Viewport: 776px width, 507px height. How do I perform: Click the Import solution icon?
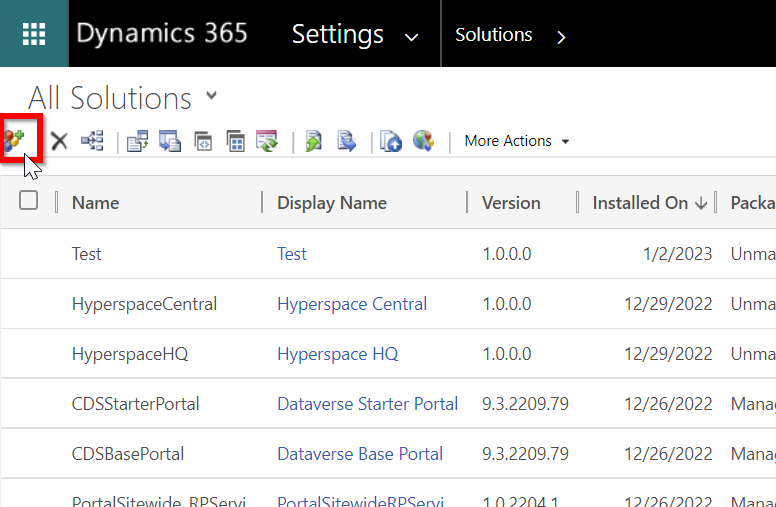click(x=138, y=141)
